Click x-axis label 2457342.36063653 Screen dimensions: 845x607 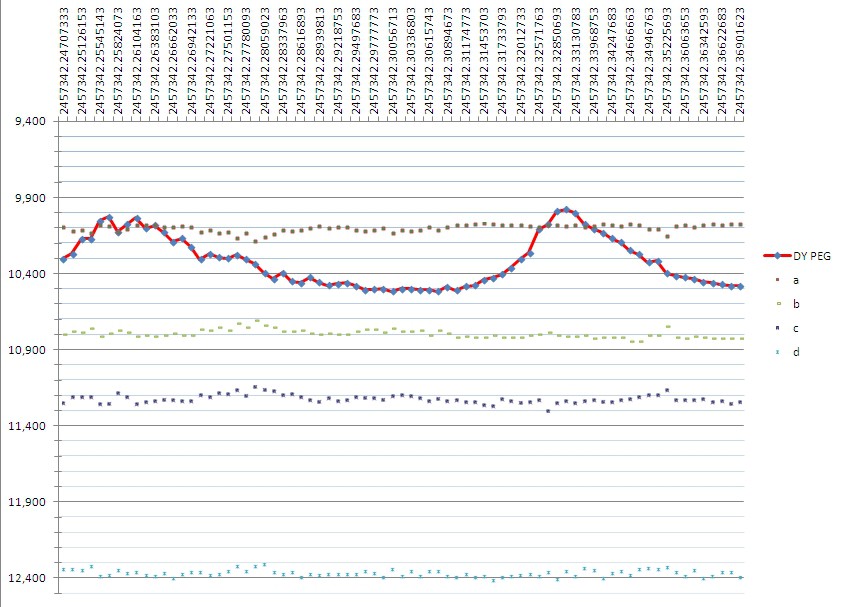click(687, 61)
